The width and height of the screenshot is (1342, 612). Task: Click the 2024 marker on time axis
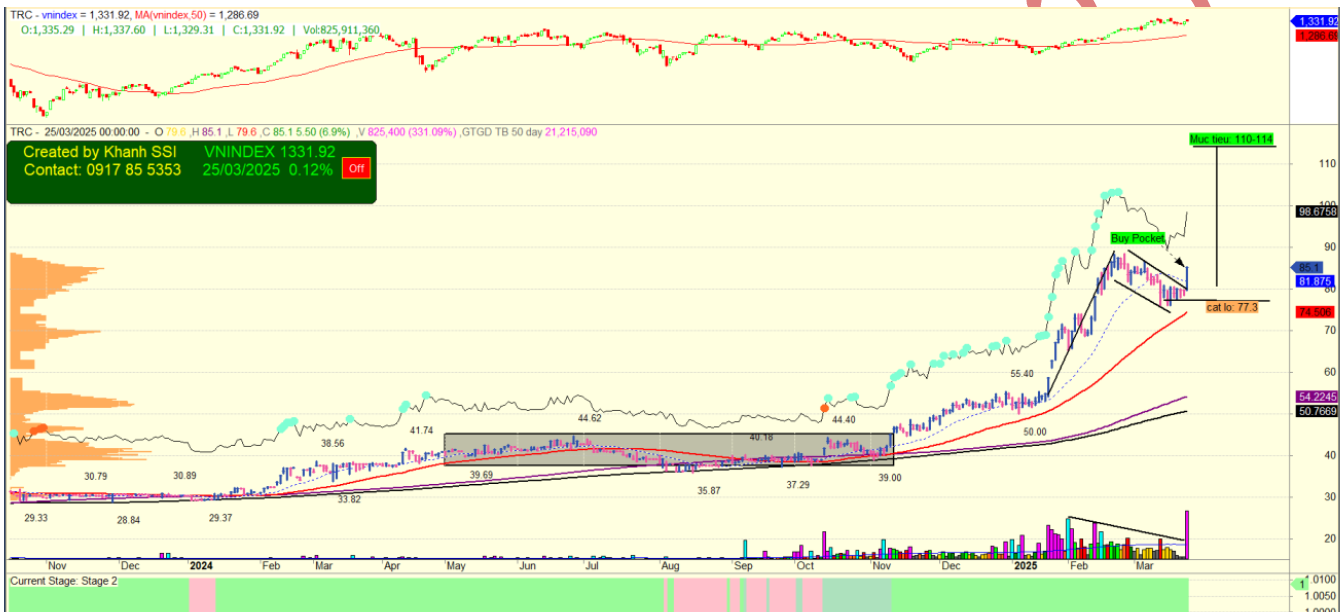click(x=201, y=565)
